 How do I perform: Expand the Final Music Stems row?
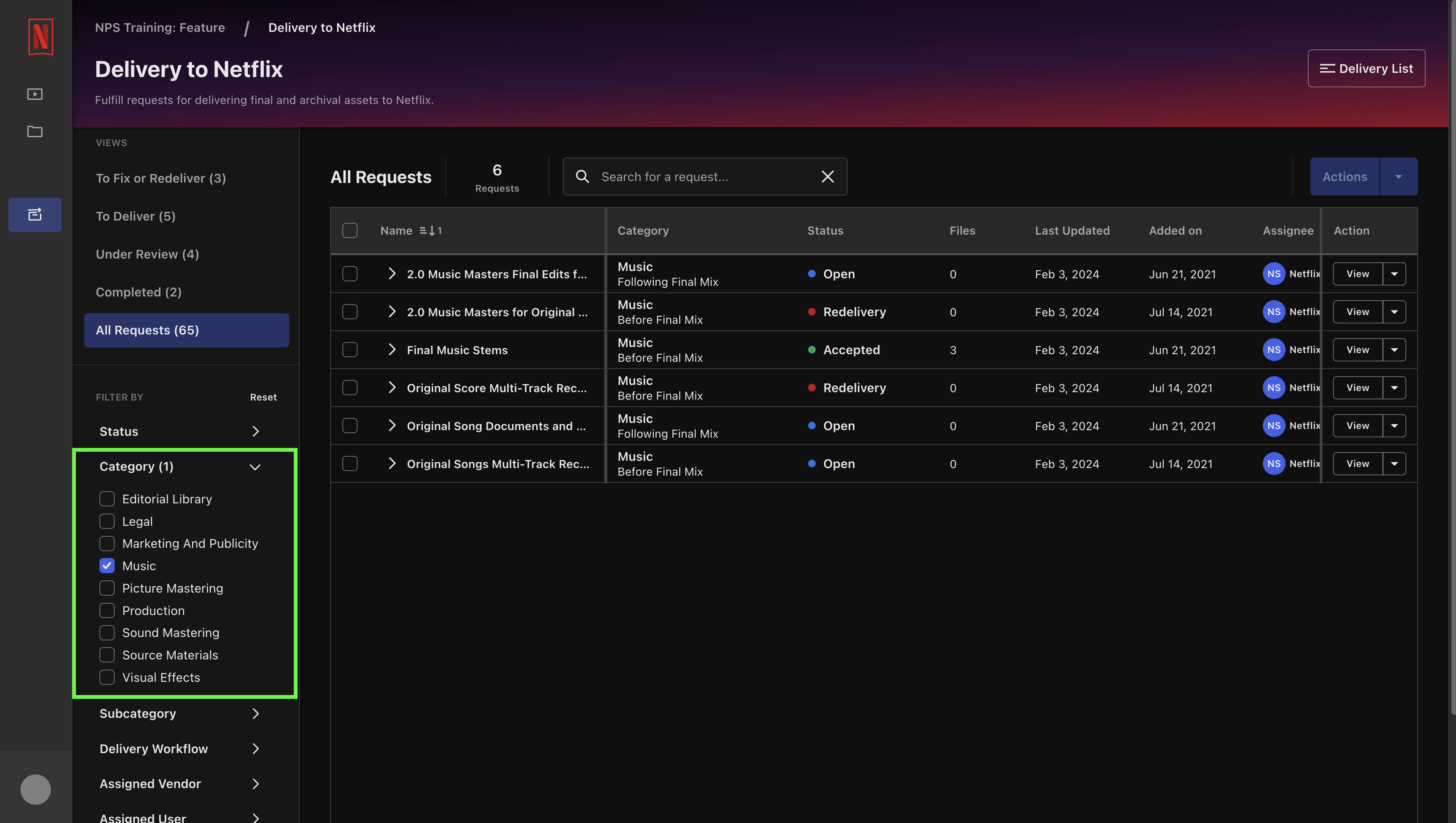pyautogui.click(x=392, y=350)
